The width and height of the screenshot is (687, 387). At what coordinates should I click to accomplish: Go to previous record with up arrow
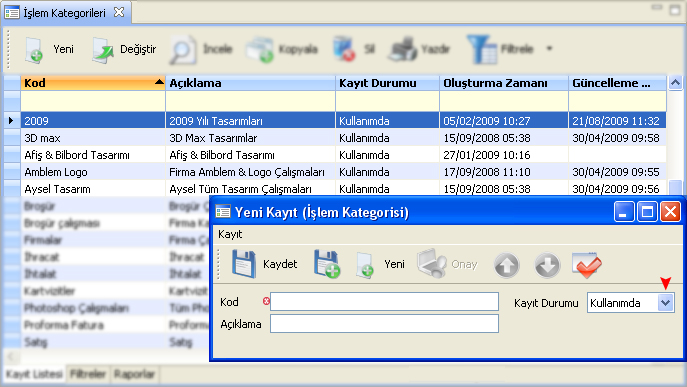(506, 265)
